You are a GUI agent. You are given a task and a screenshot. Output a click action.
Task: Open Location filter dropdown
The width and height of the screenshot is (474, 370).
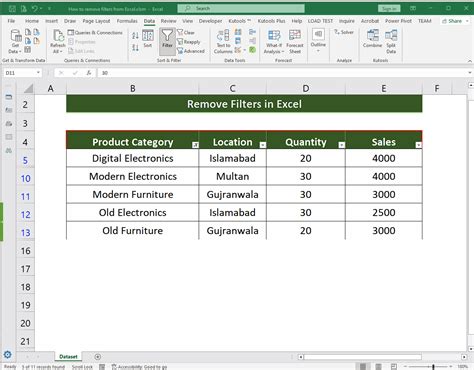pos(263,145)
